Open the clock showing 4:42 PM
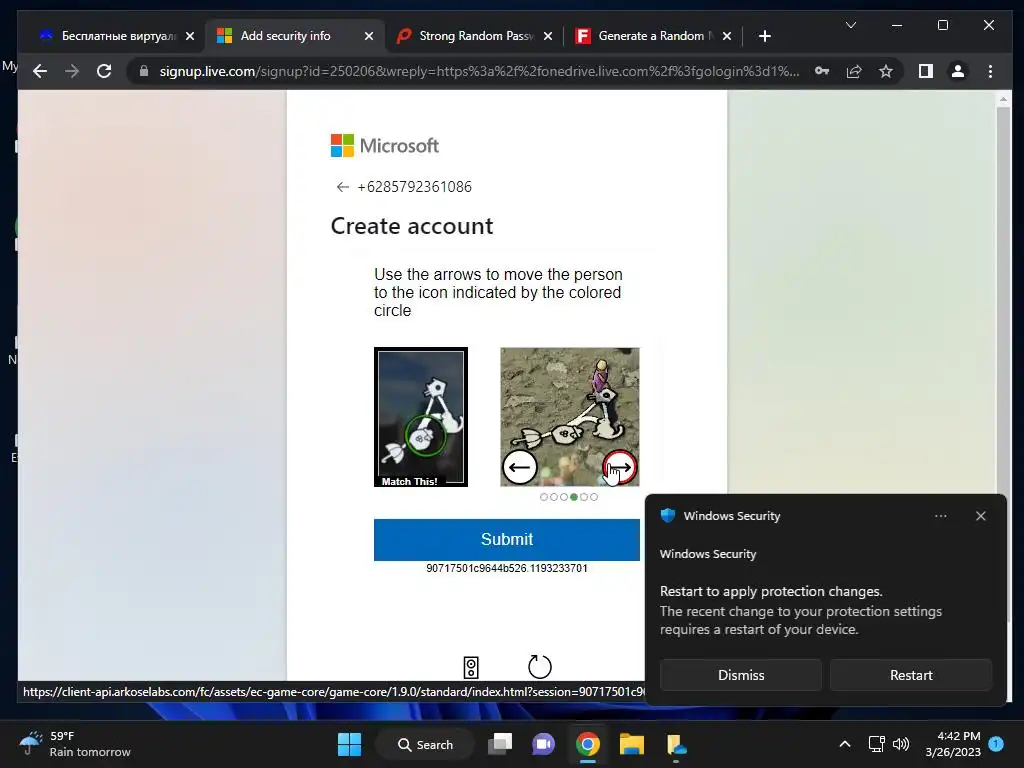 click(x=953, y=744)
